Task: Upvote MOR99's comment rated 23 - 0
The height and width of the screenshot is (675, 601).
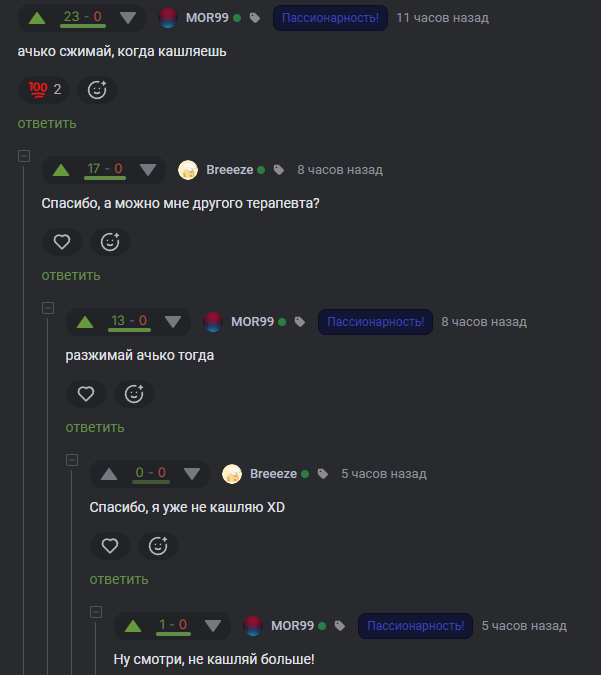Action: click(x=37, y=18)
